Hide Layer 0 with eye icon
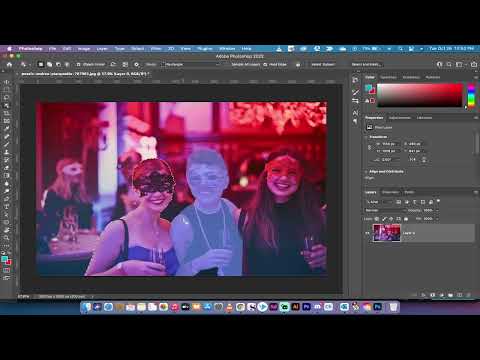 pyautogui.click(x=368, y=233)
